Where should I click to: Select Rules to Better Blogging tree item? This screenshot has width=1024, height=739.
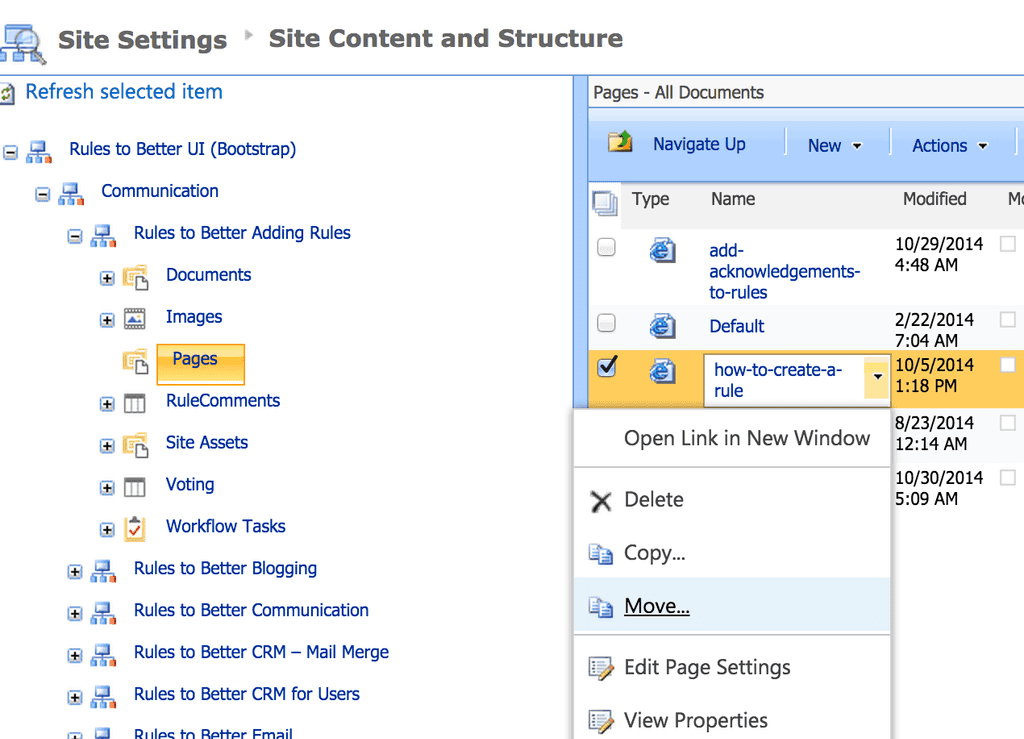tap(225, 569)
